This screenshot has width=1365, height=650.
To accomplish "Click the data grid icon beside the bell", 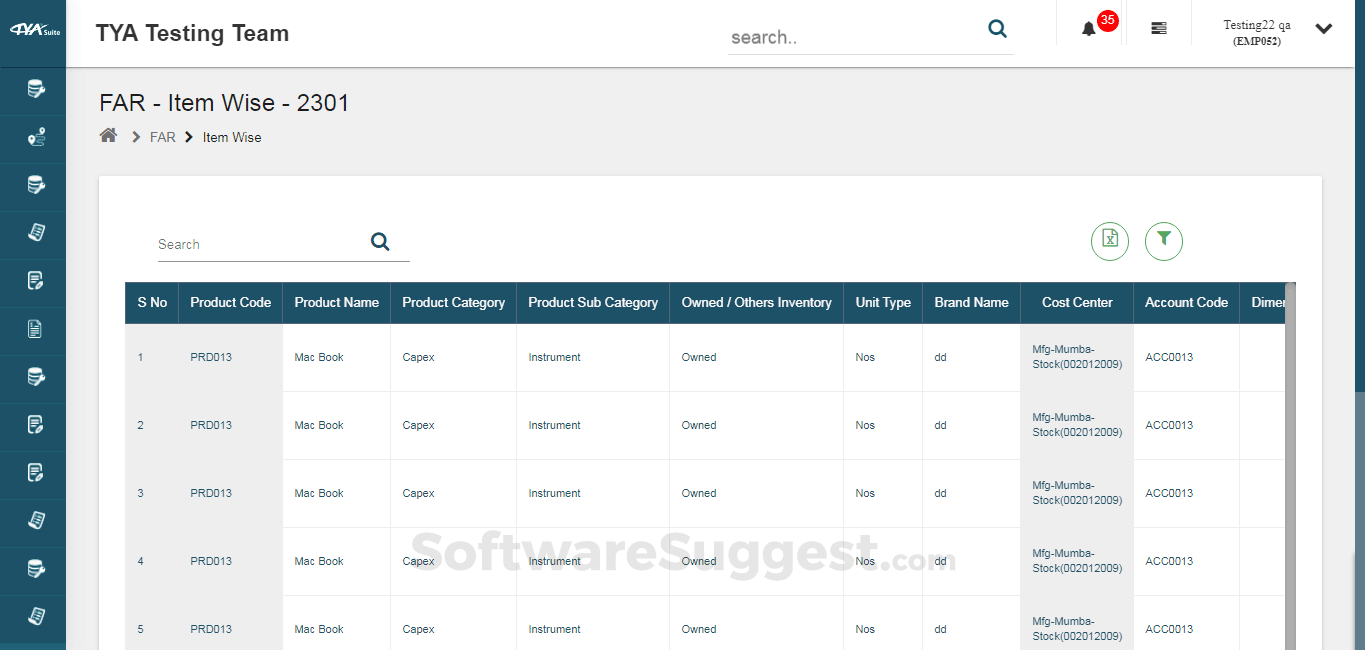I will [x=1159, y=28].
